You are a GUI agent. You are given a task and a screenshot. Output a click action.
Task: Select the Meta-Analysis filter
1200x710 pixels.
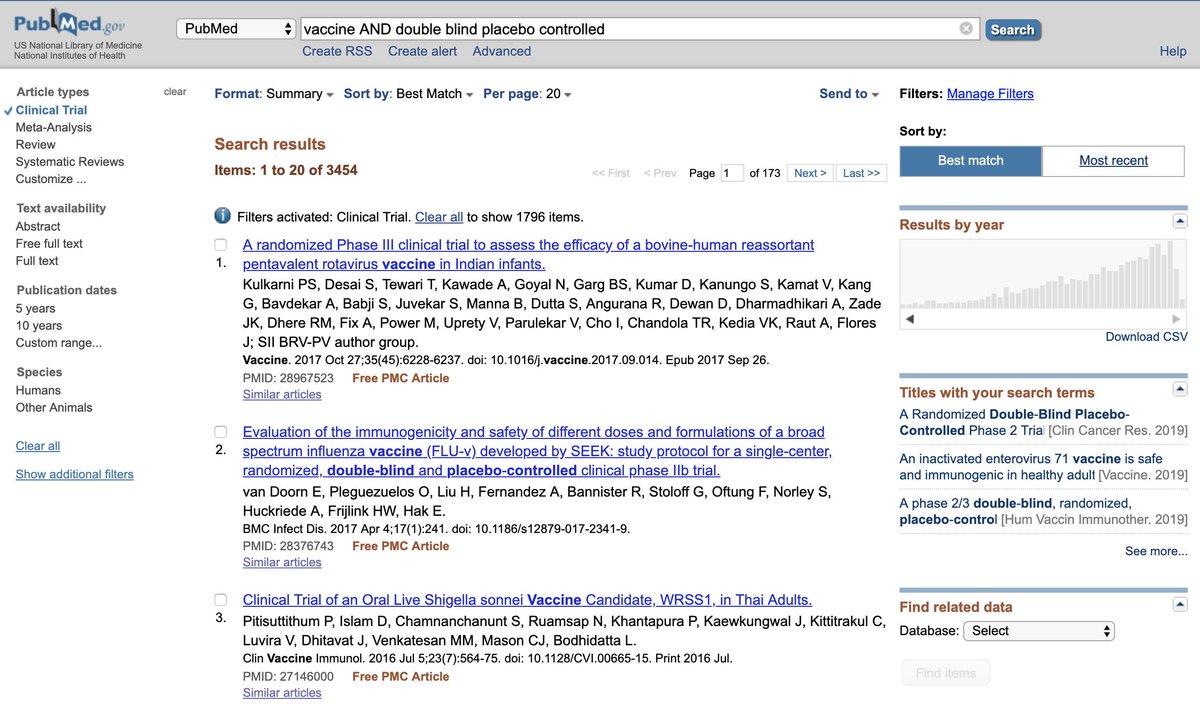pos(53,127)
